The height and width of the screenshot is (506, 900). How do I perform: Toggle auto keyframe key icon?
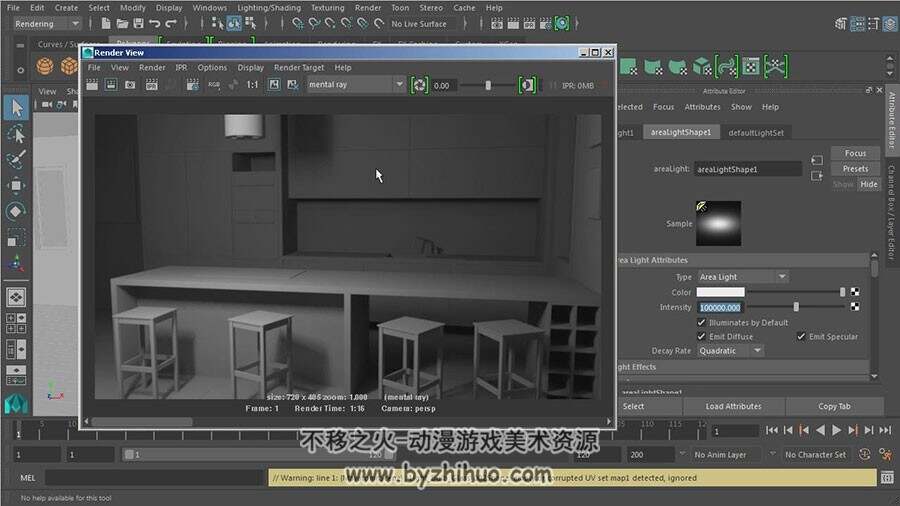[x=864, y=454]
